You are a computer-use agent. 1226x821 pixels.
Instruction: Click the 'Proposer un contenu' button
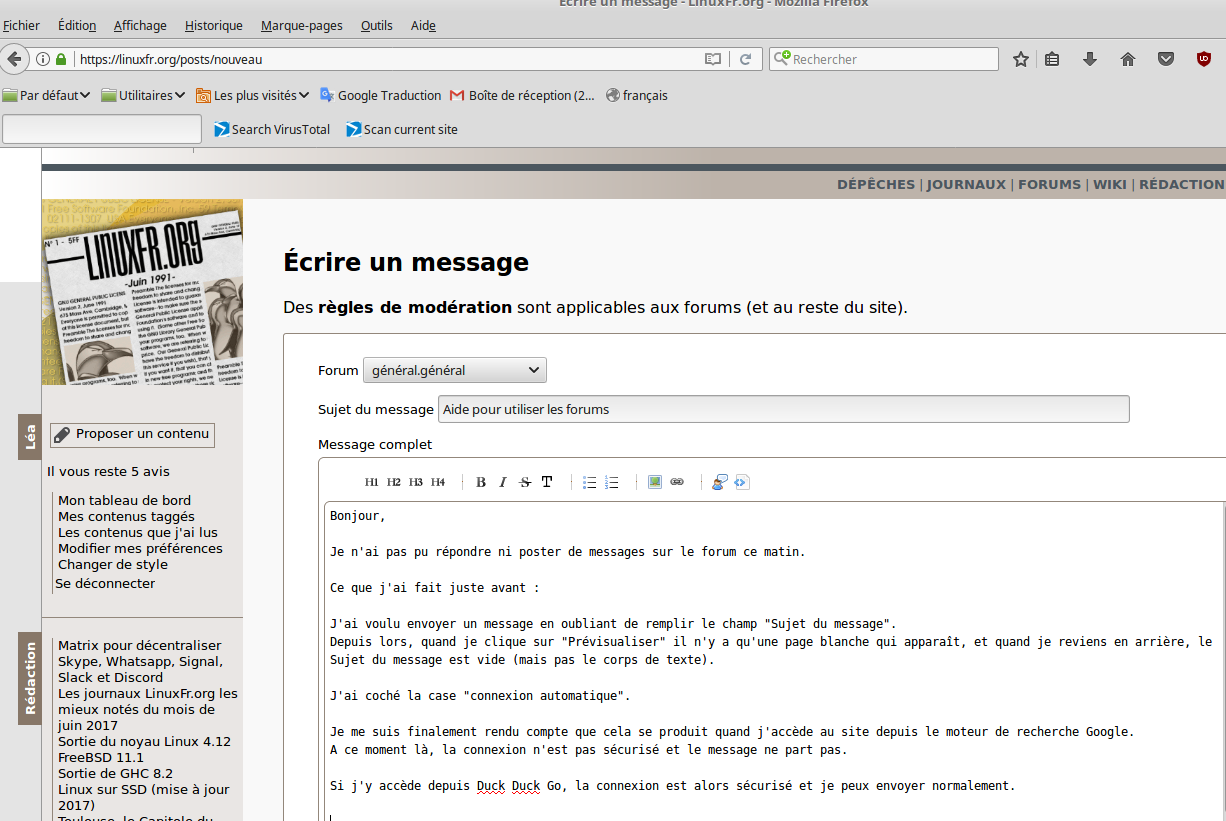point(132,434)
